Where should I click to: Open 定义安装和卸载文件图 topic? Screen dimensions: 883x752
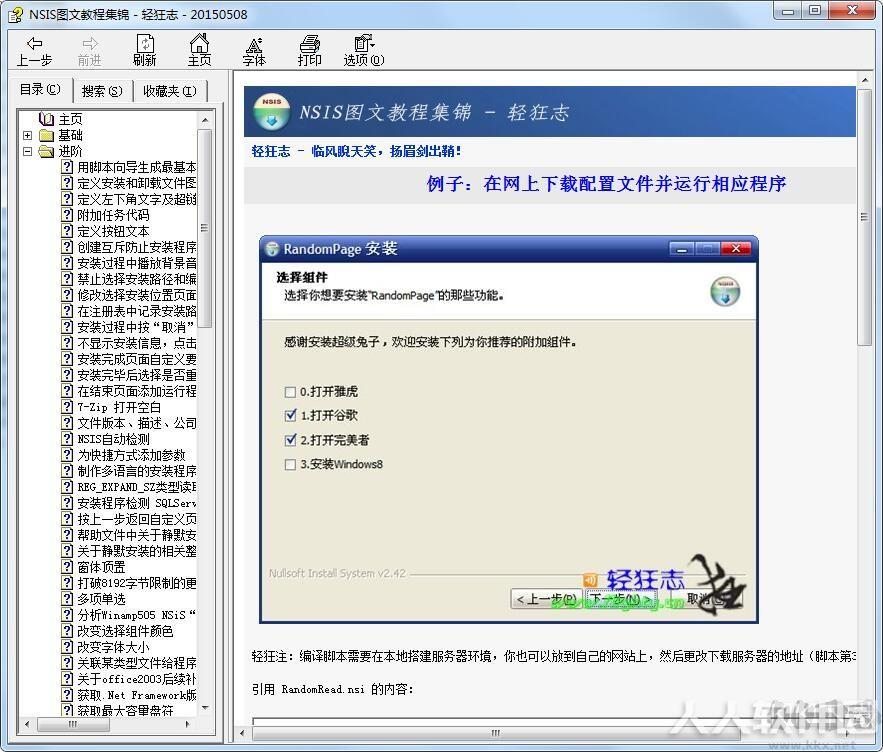pos(137,183)
